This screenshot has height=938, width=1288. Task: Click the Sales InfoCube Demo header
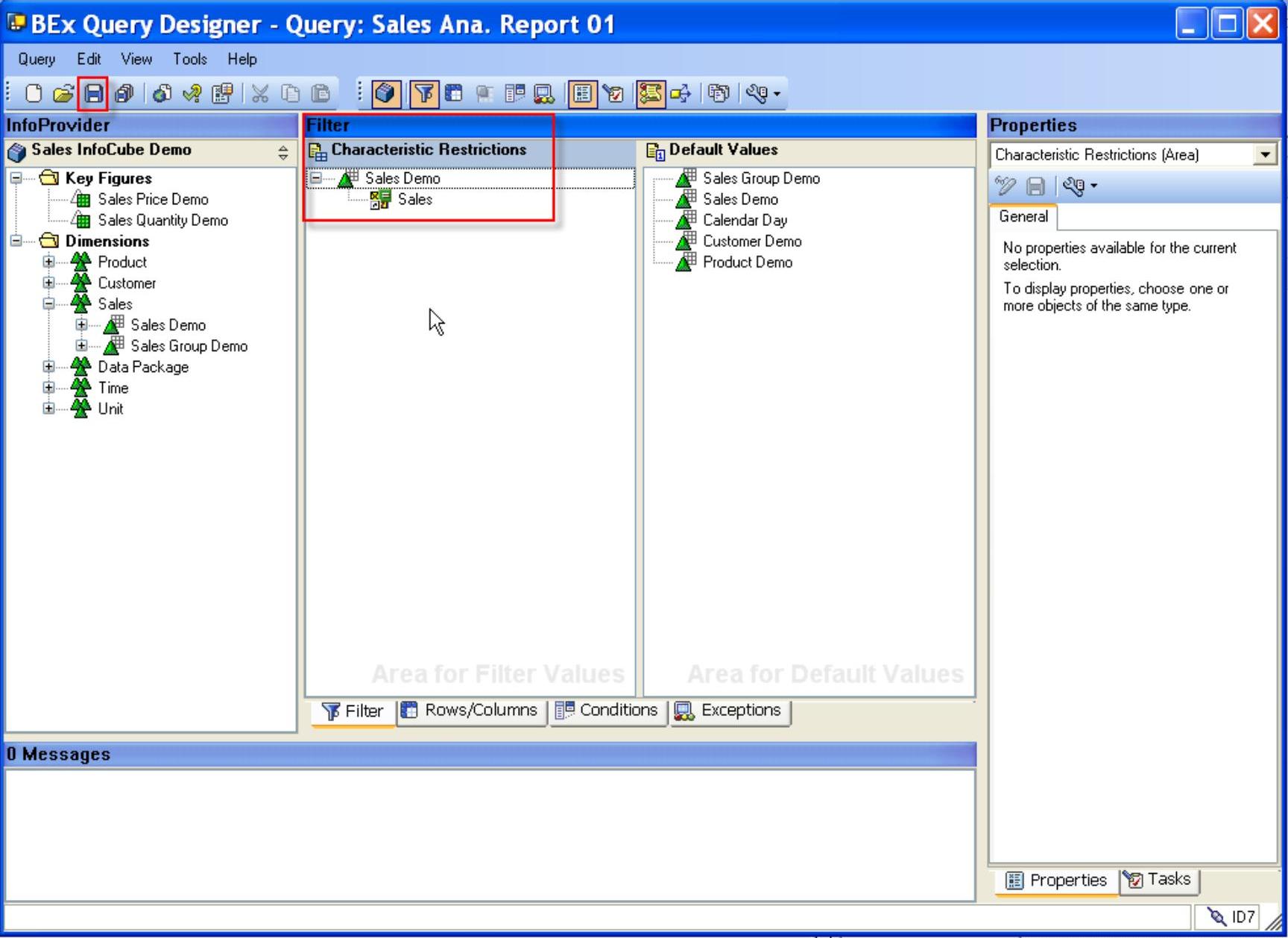[111, 150]
